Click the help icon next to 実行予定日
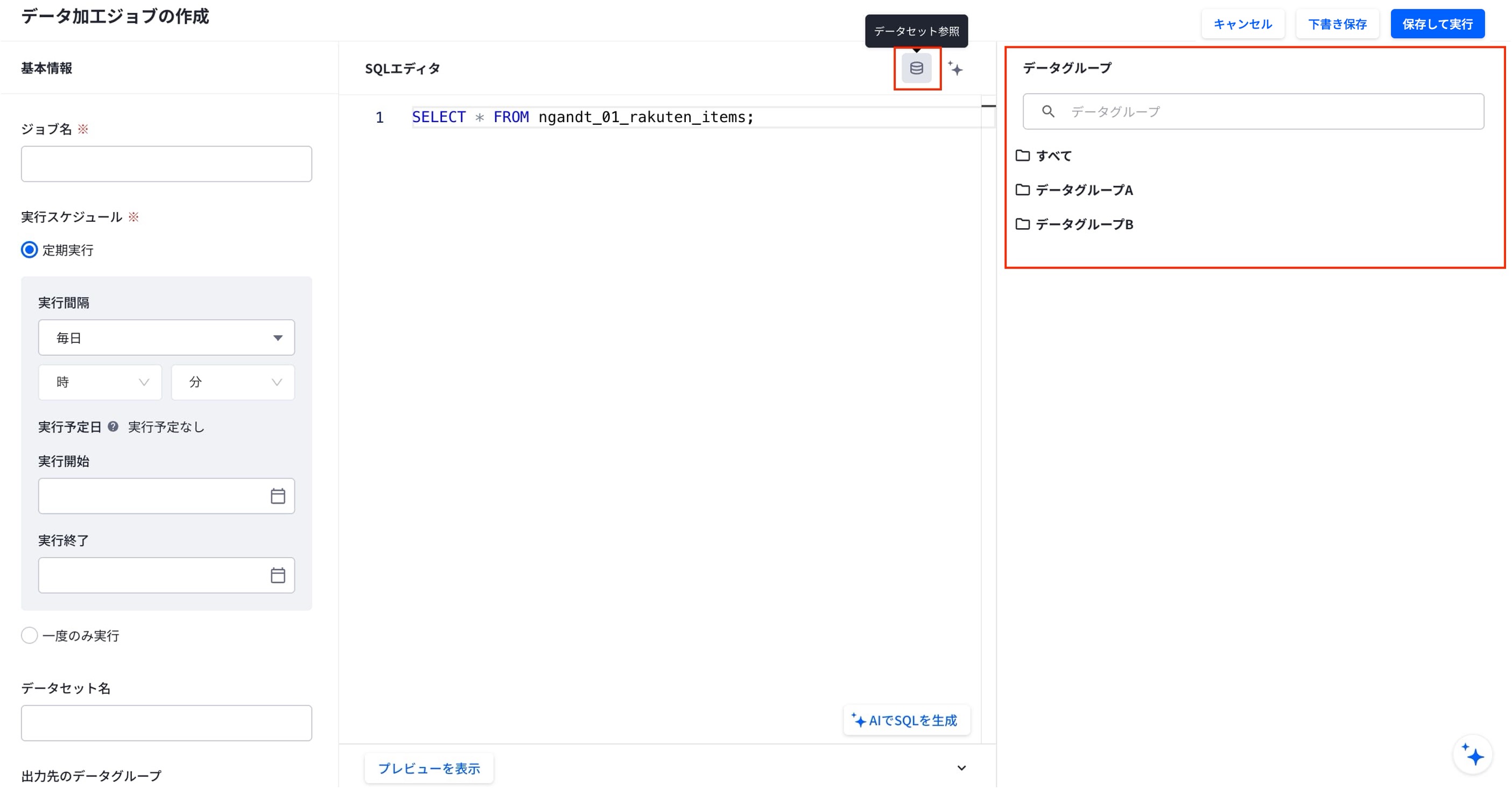Viewport: 1512px width, 789px height. (x=112, y=427)
